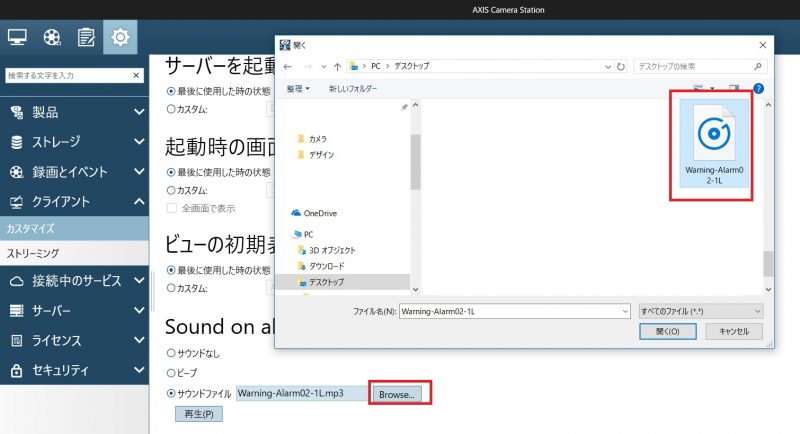Select カスタム under 起動時の画面 section
This screenshot has width=800, height=434.
coord(171,190)
